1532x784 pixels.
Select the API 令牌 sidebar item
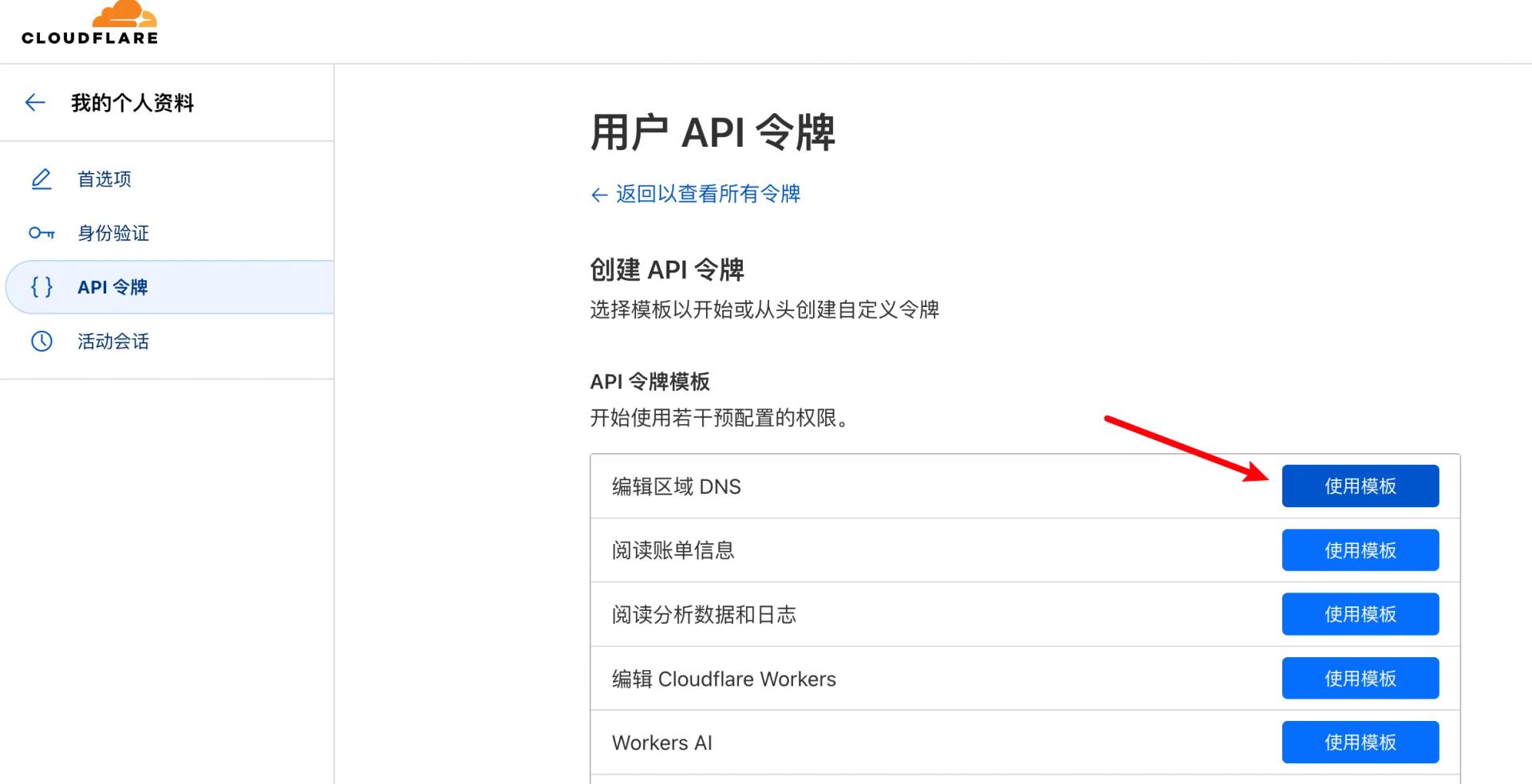169,287
